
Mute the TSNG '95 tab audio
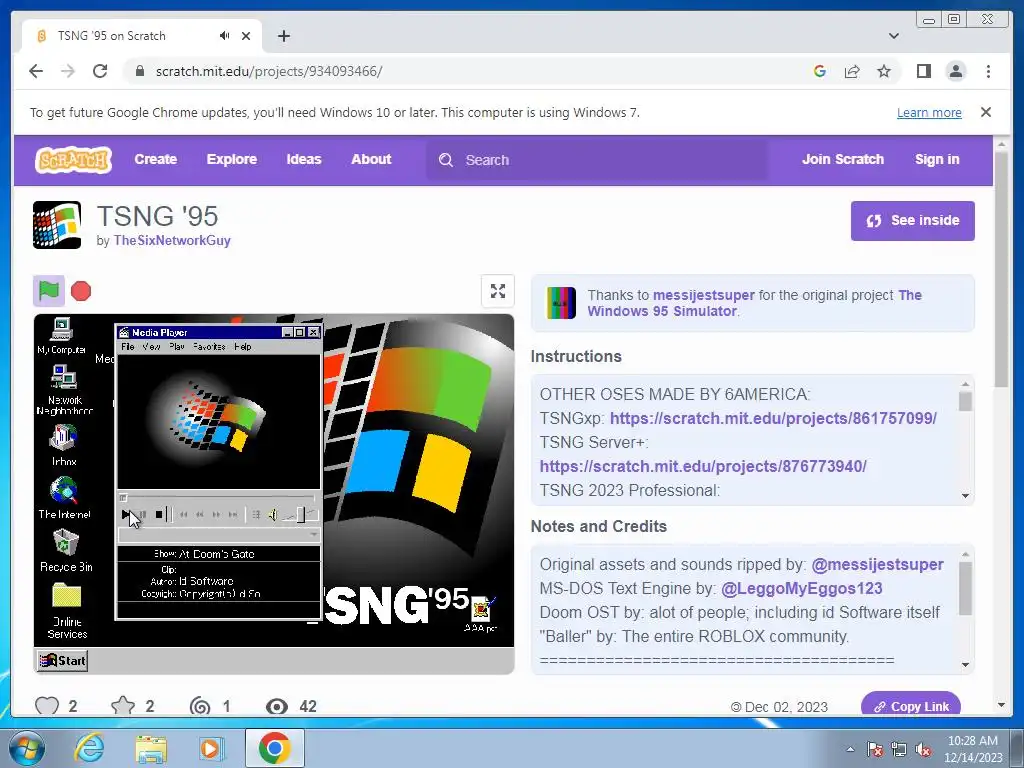pyautogui.click(x=225, y=36)
